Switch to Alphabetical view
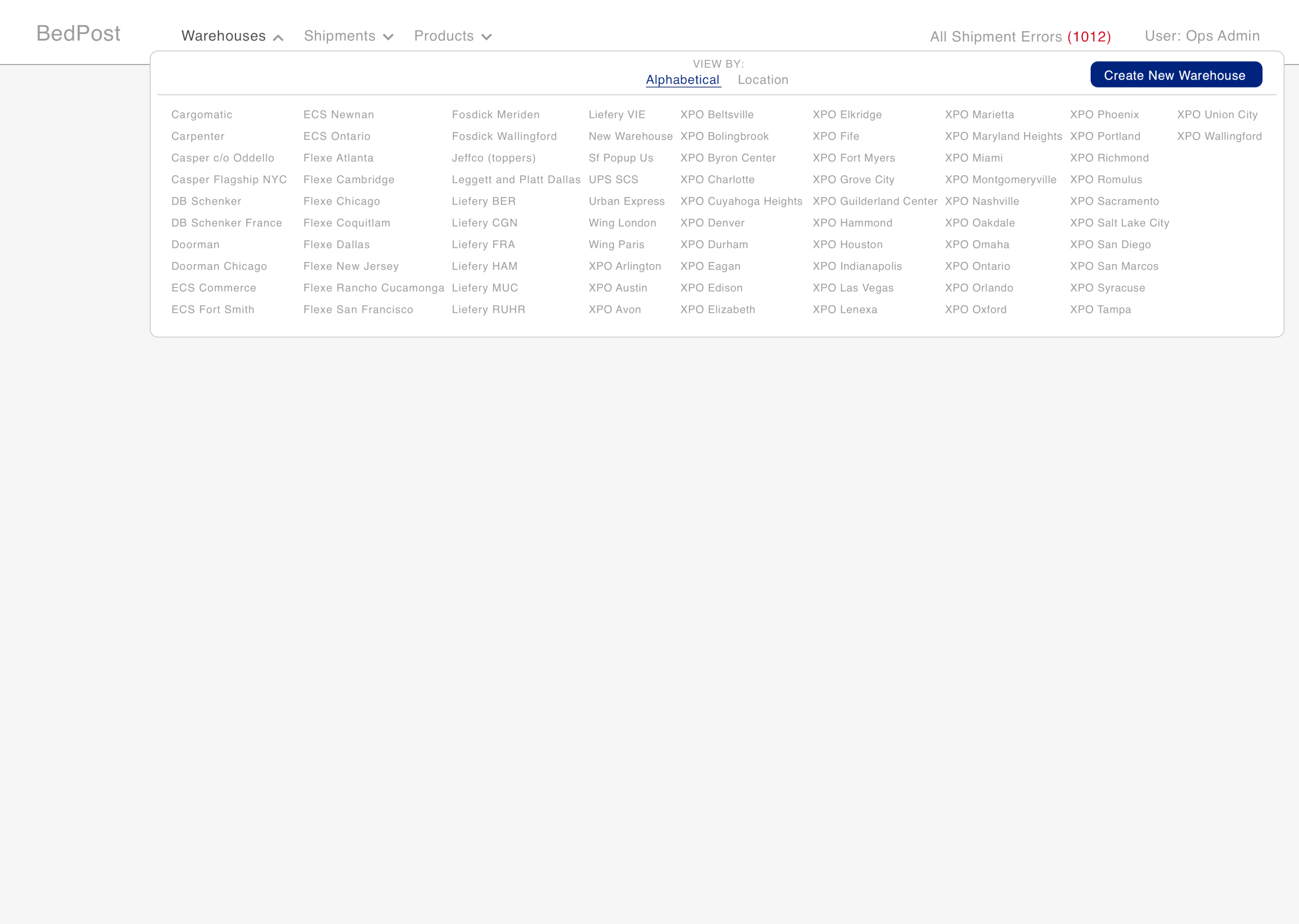 point(682,80)
